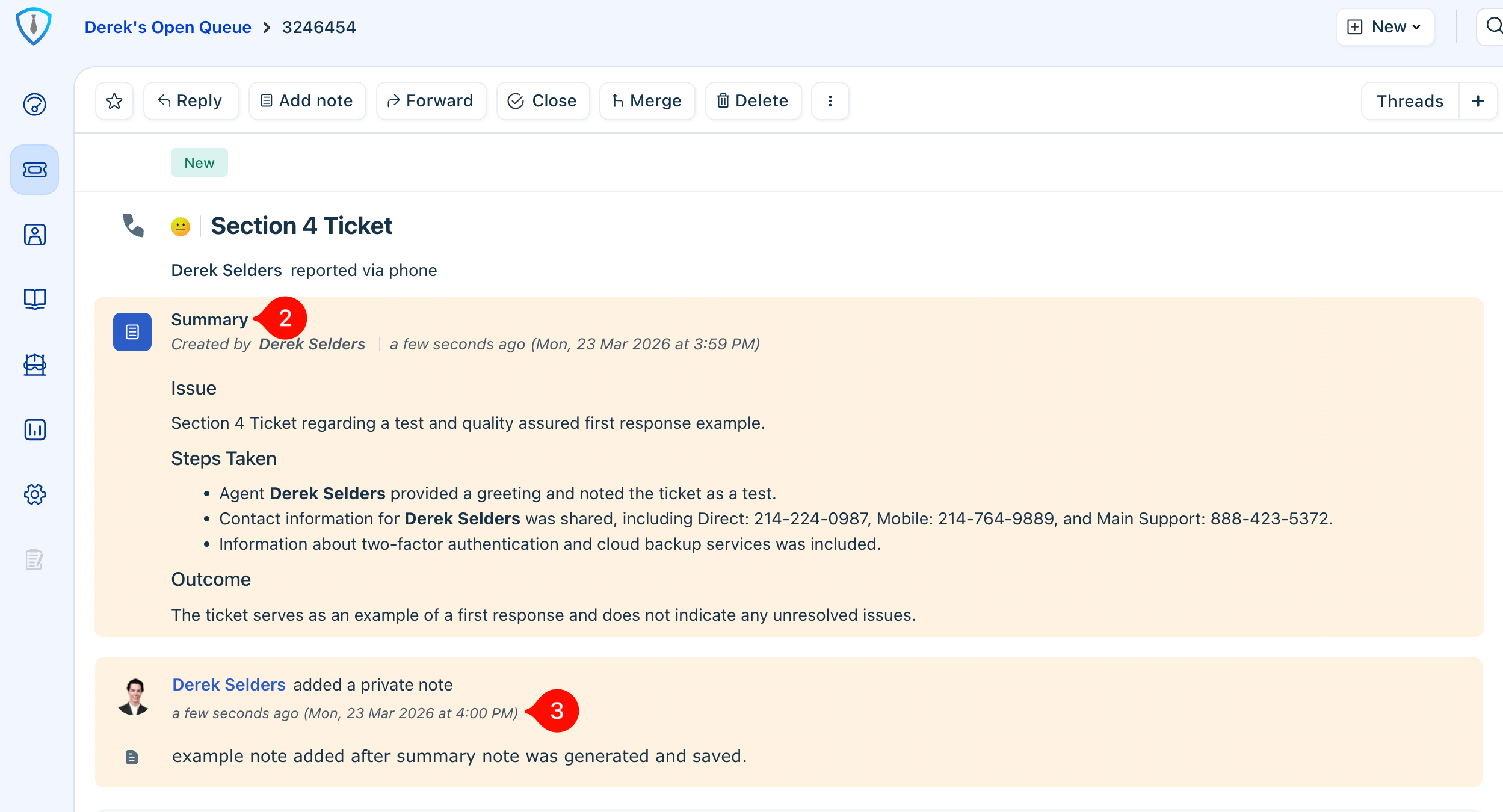1503x812 pixels.
Task: Close the ticket using the Close button
Action: pyautogui.click(x=543, y=101)
